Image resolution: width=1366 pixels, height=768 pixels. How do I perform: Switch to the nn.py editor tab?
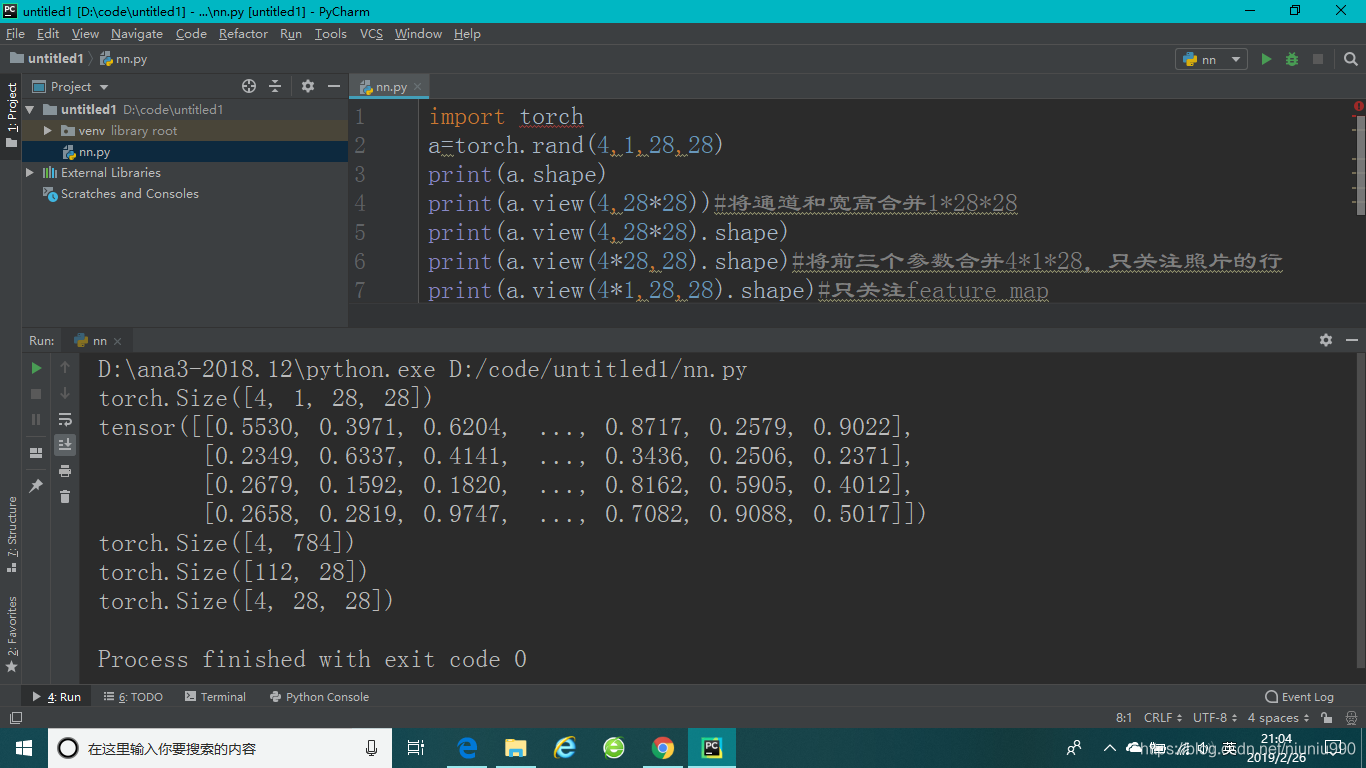click(390, 87)
